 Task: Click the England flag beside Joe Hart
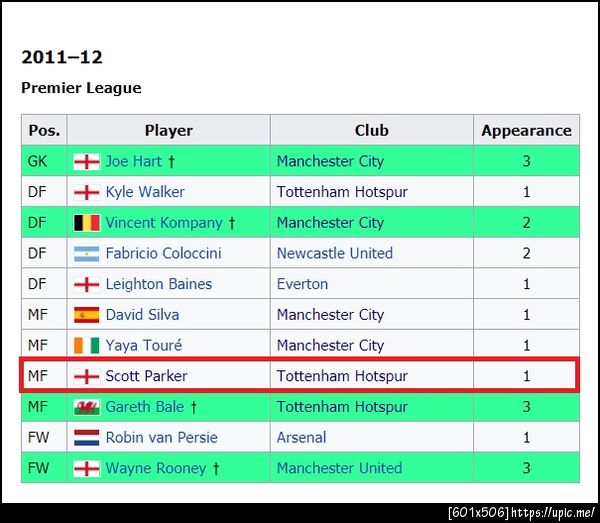click(x=87, y=161)
